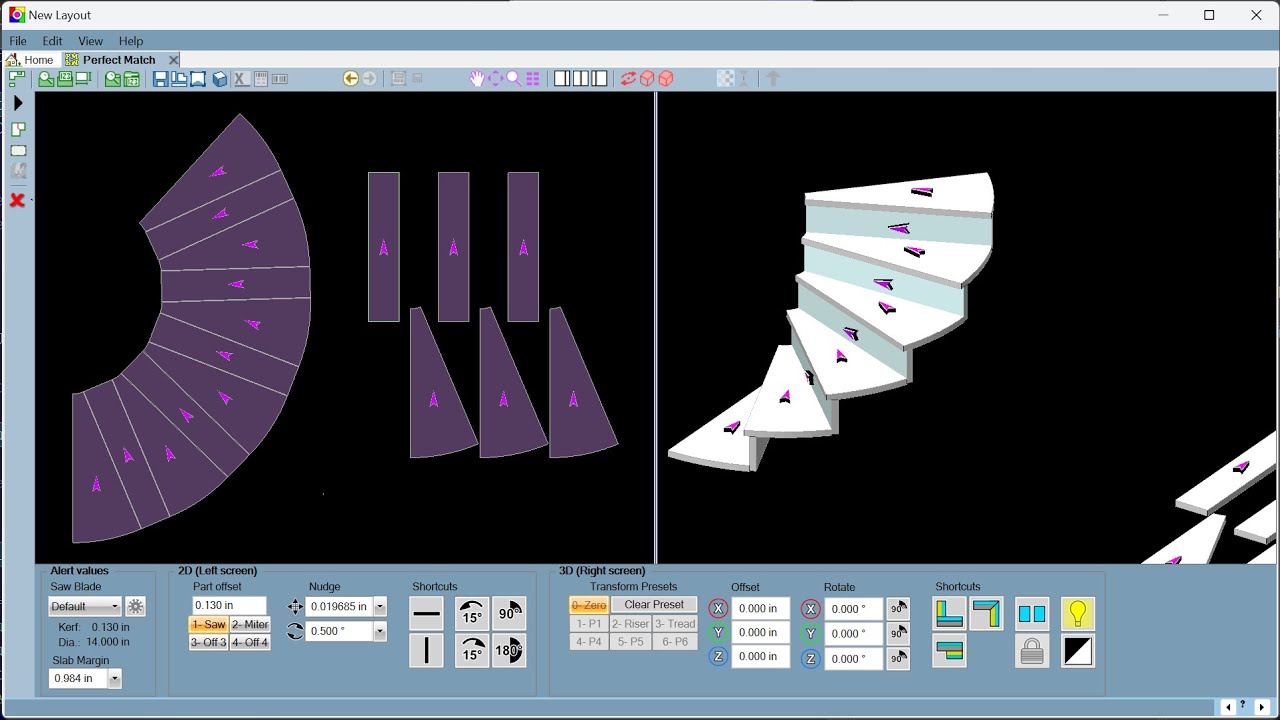Rotate X axis by 90° button
Viewport: 1280px width, 720px height.
coord(898,609)
